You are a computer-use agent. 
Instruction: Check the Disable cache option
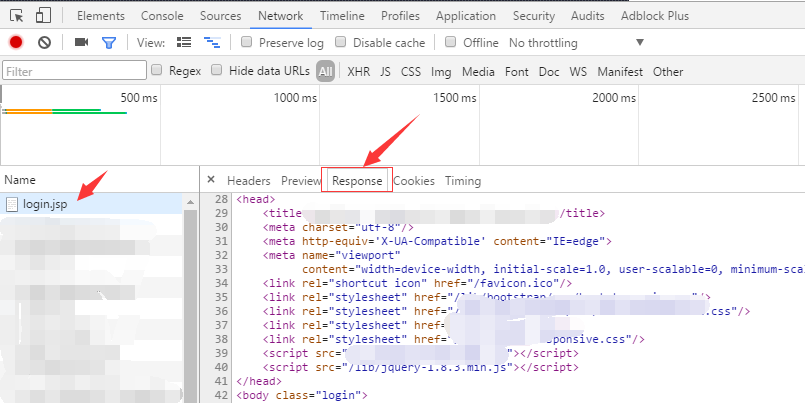click(x=340, y=42)
